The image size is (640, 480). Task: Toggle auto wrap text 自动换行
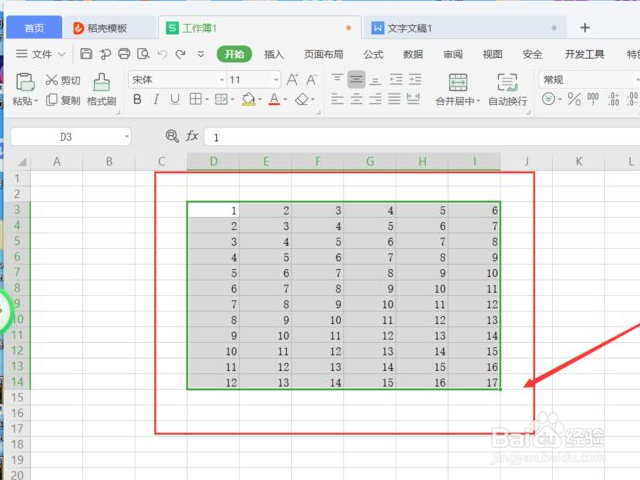pyautogui.click(x=507, y=90)
